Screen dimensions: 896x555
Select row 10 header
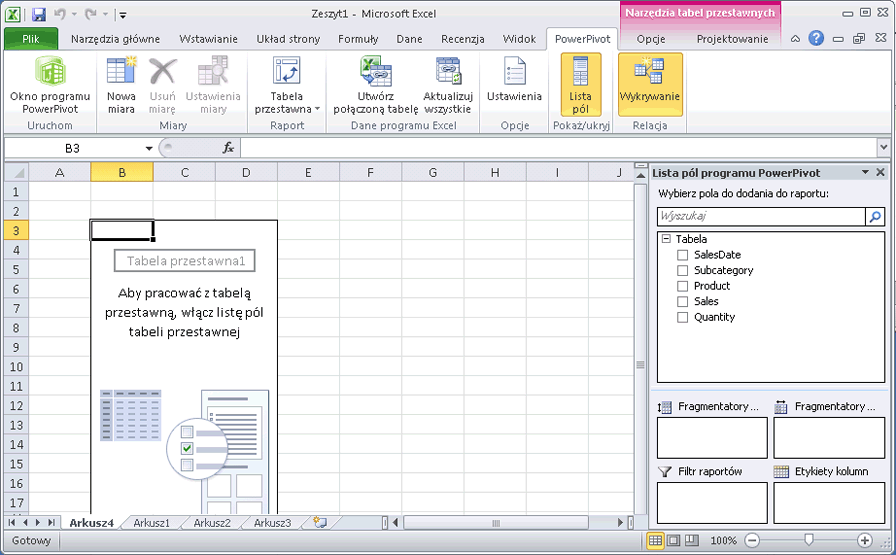click(x=16, y=366)
